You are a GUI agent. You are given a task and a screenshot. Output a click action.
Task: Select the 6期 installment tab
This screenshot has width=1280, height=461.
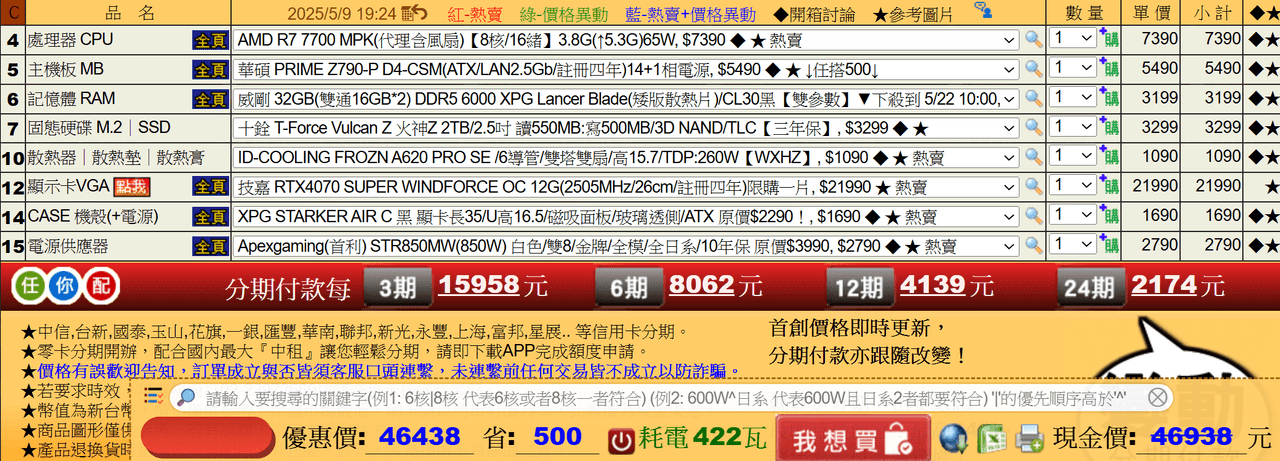pyautogui.click(x=628, y=288)
